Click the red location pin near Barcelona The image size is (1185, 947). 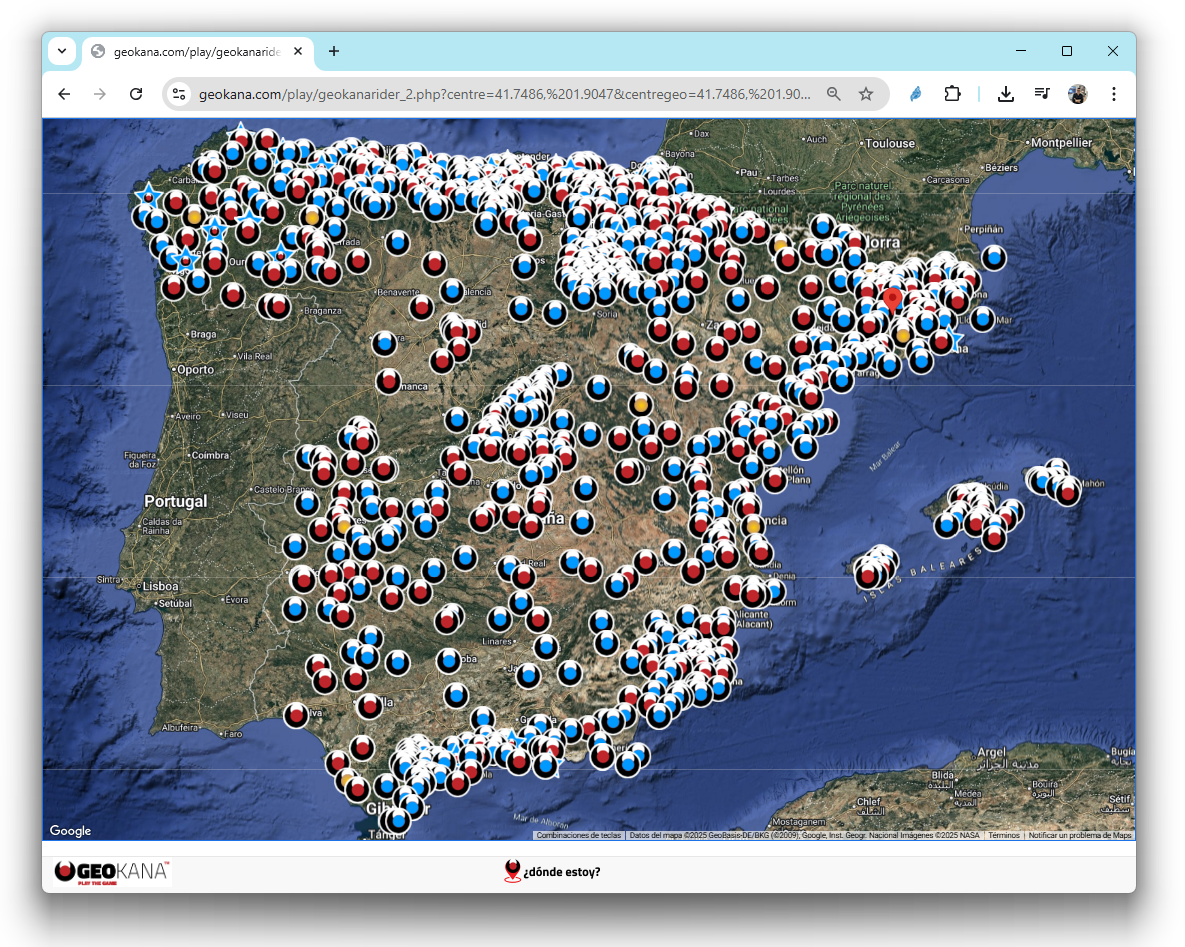pyautogui.click(x=892, y=298)
